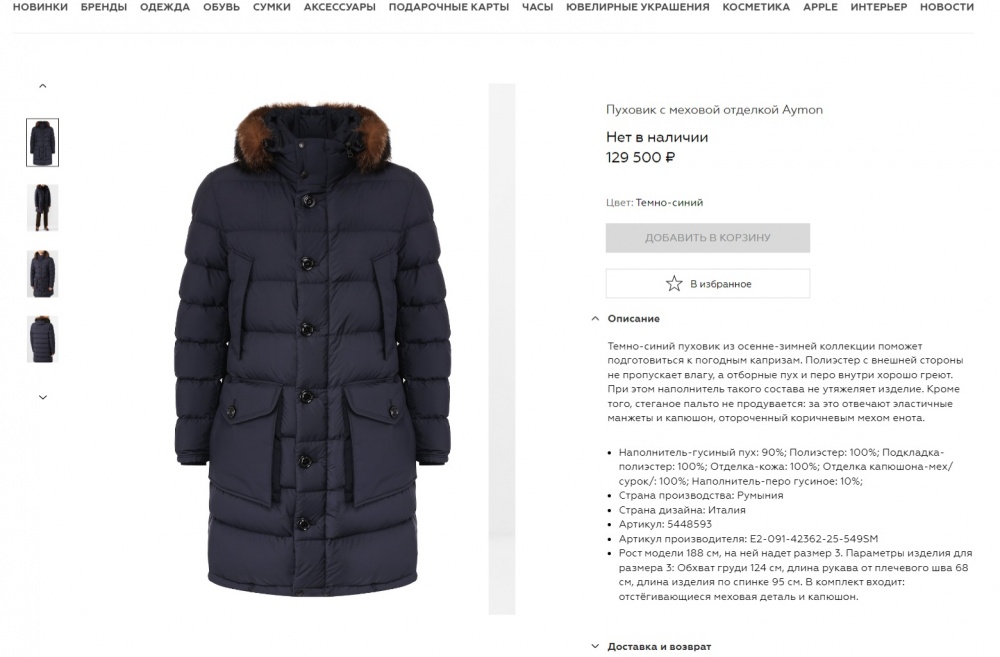Open the БРЕНДЫ menu item
This screenshot has width=1000, height=657.
[x=104, y=7]
